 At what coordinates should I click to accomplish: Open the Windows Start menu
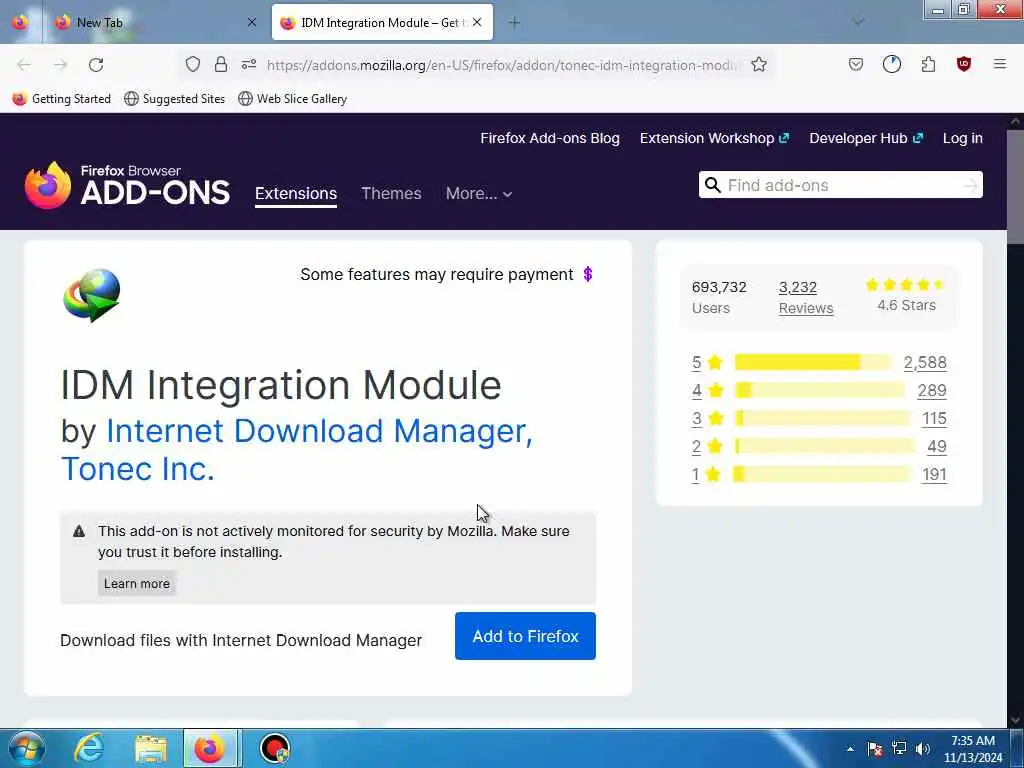(x=26, y=748)
